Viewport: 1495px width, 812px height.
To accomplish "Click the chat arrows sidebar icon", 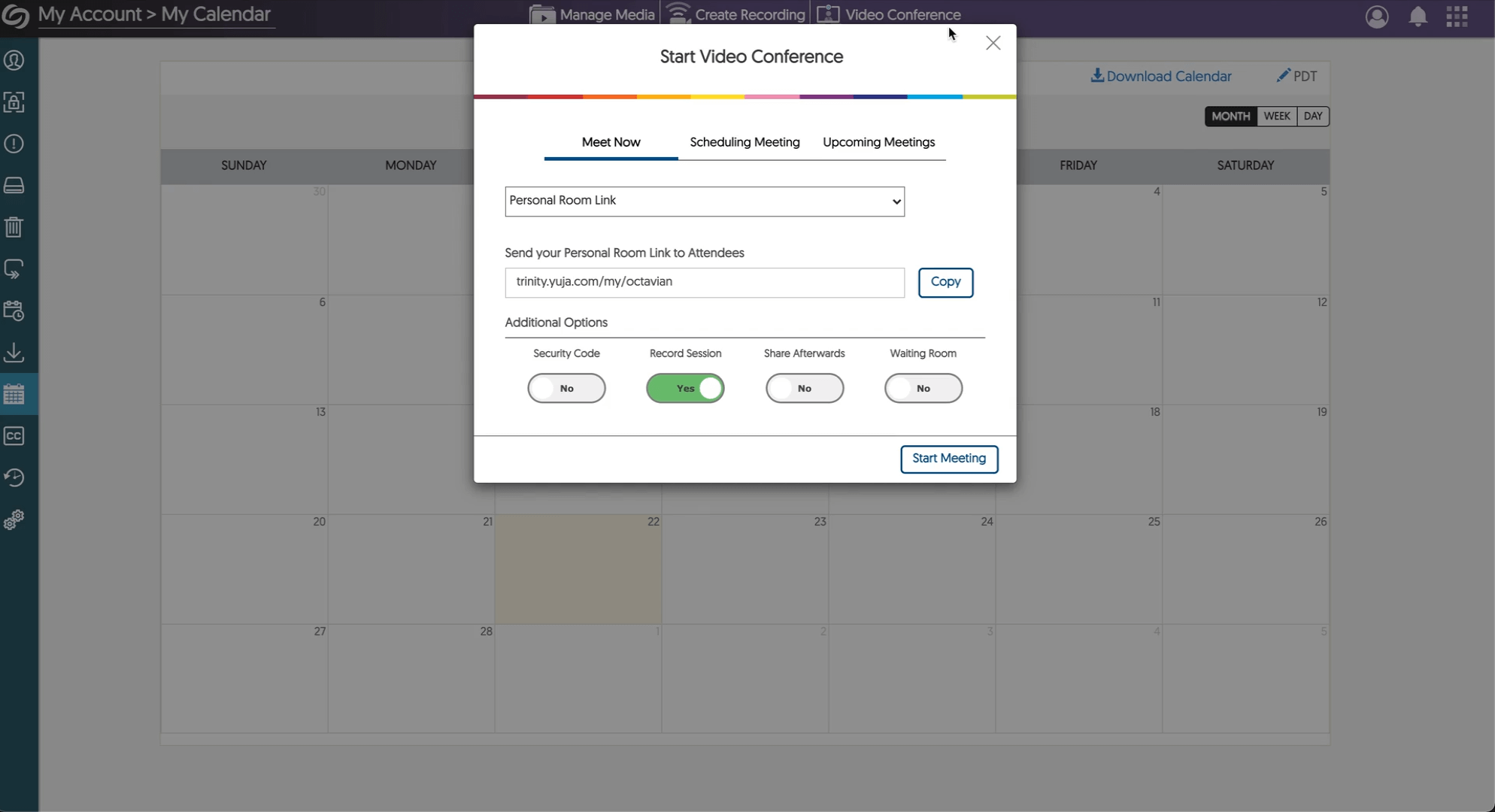I will pos(14,269).
